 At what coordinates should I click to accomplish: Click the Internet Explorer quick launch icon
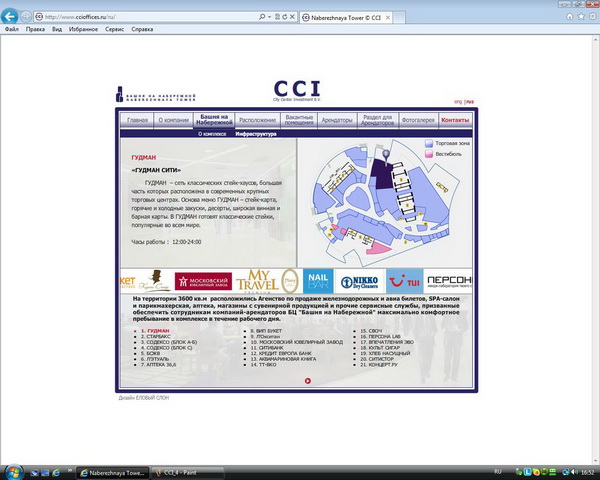pyautogui.click(x=56, y=473)
